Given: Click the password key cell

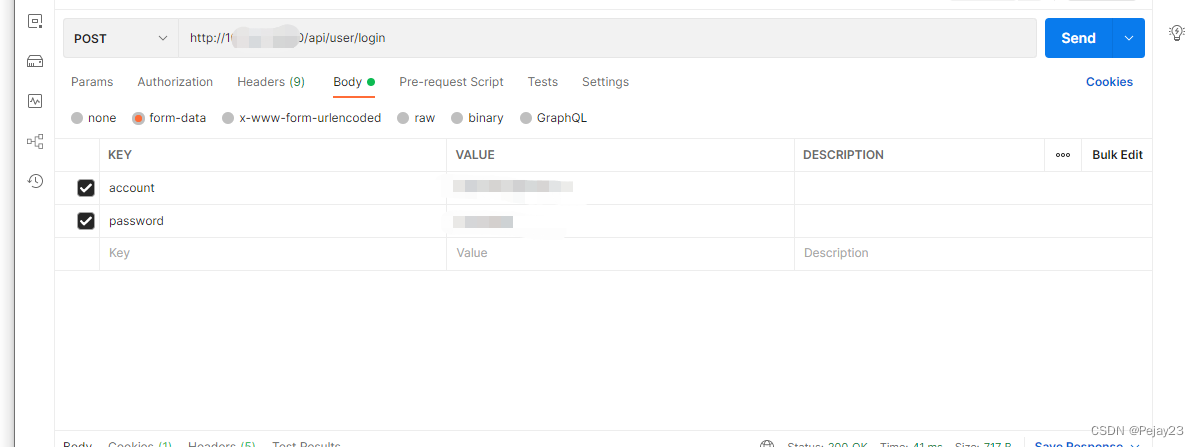Looking at the screenshot, I should [273, 221].
